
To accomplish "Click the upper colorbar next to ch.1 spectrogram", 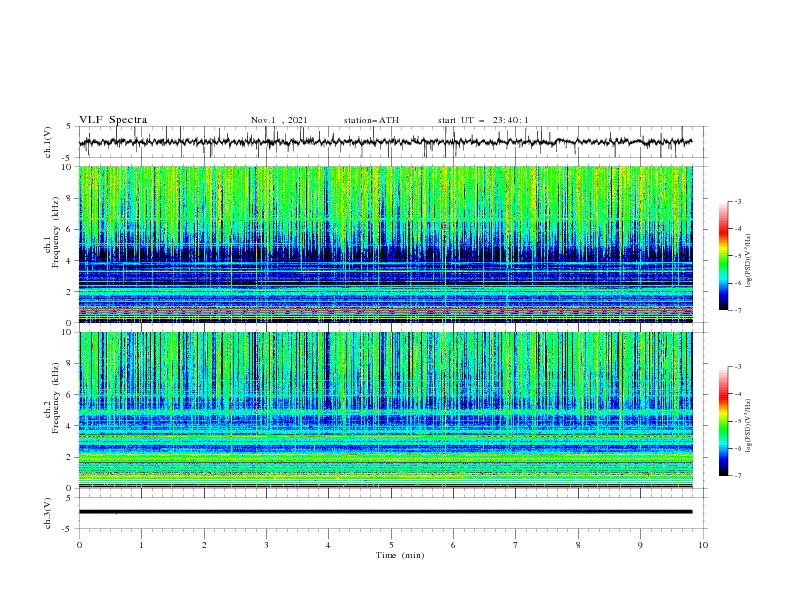I will [x=723, y=255].
